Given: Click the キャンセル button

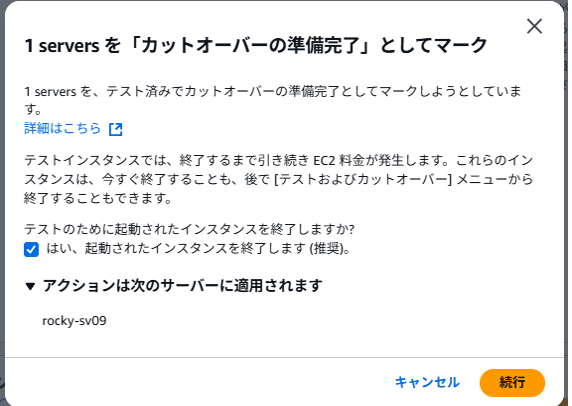Looking at the screenshot, I should [427, 382].
